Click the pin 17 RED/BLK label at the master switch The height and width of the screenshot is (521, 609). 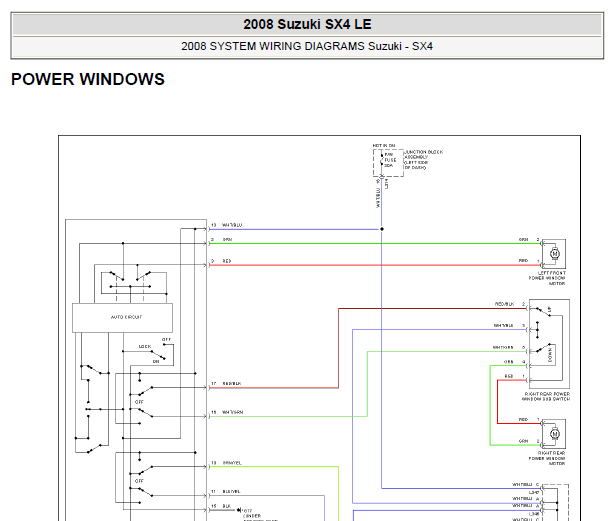pyautogui.click(x=226, y=383)
